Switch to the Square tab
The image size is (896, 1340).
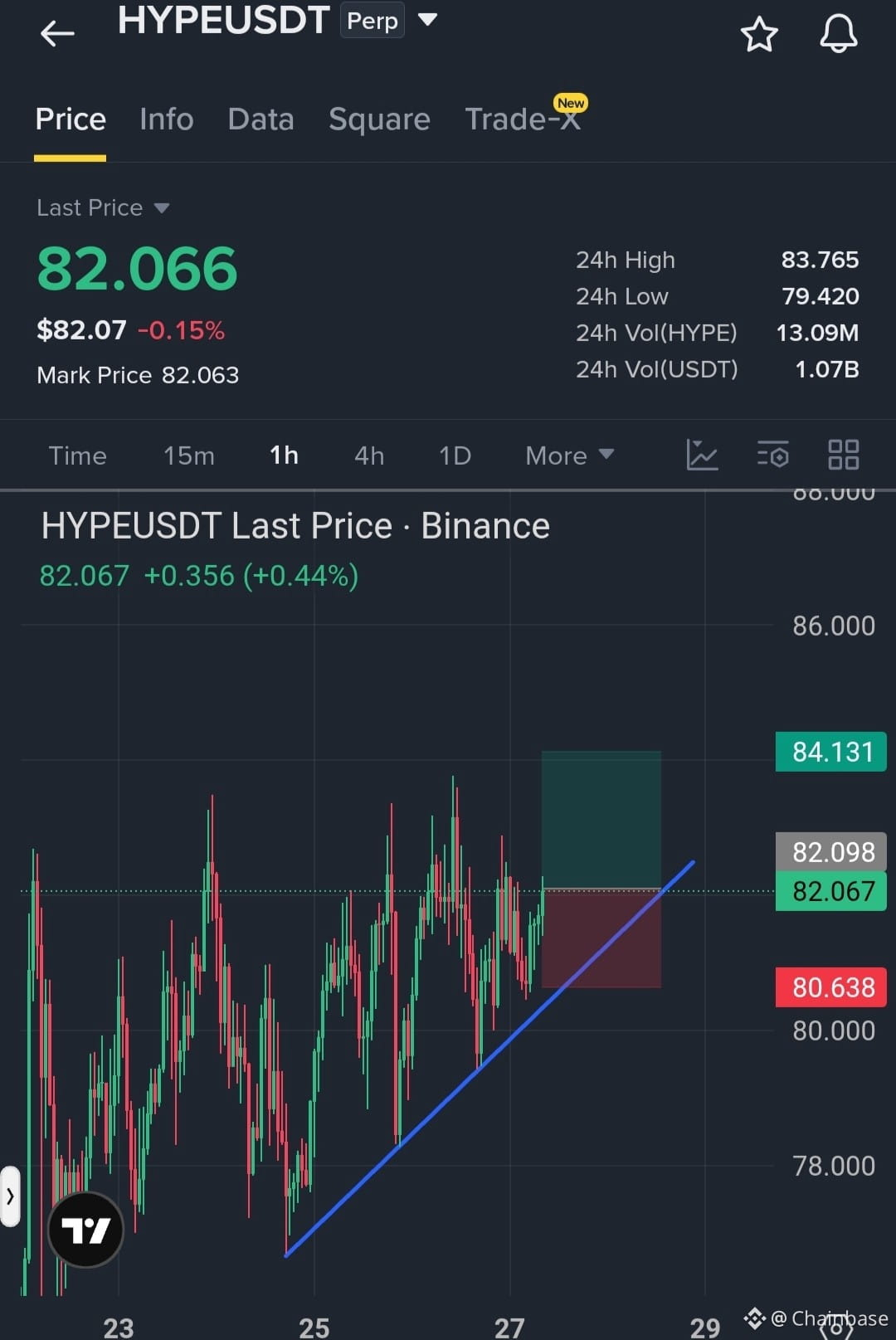point(379,119)
